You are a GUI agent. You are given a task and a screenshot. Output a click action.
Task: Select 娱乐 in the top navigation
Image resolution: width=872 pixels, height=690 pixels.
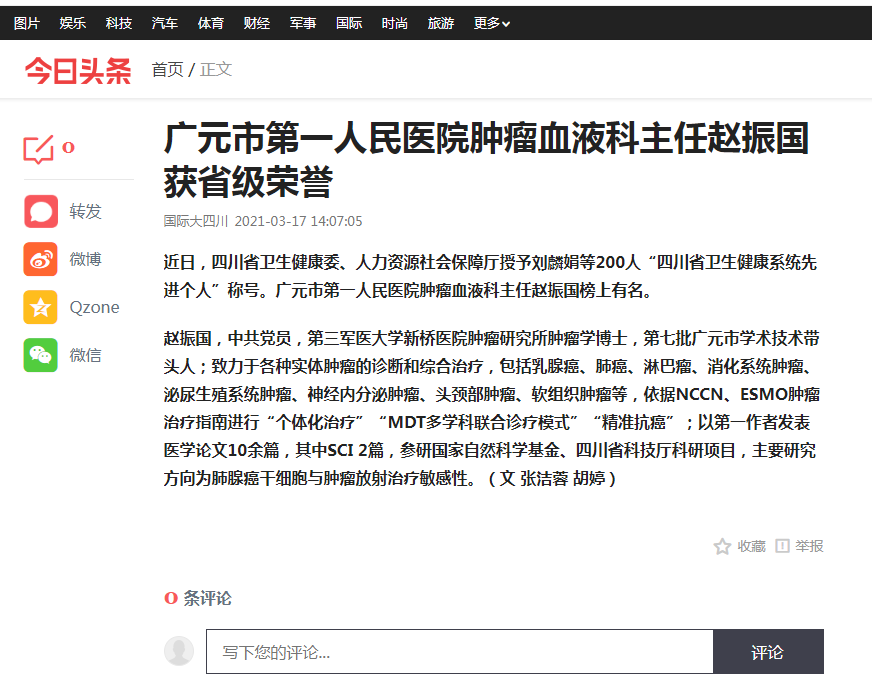73,23
